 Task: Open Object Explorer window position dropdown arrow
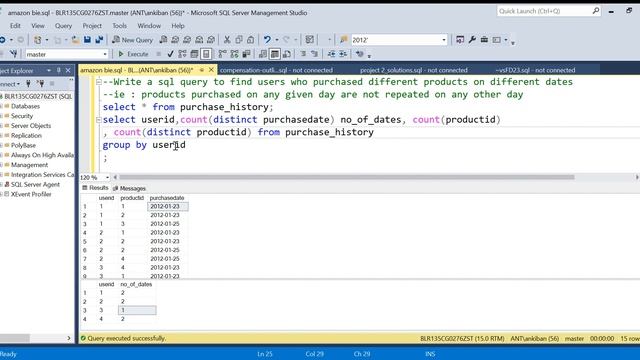[x=49, y=70]
